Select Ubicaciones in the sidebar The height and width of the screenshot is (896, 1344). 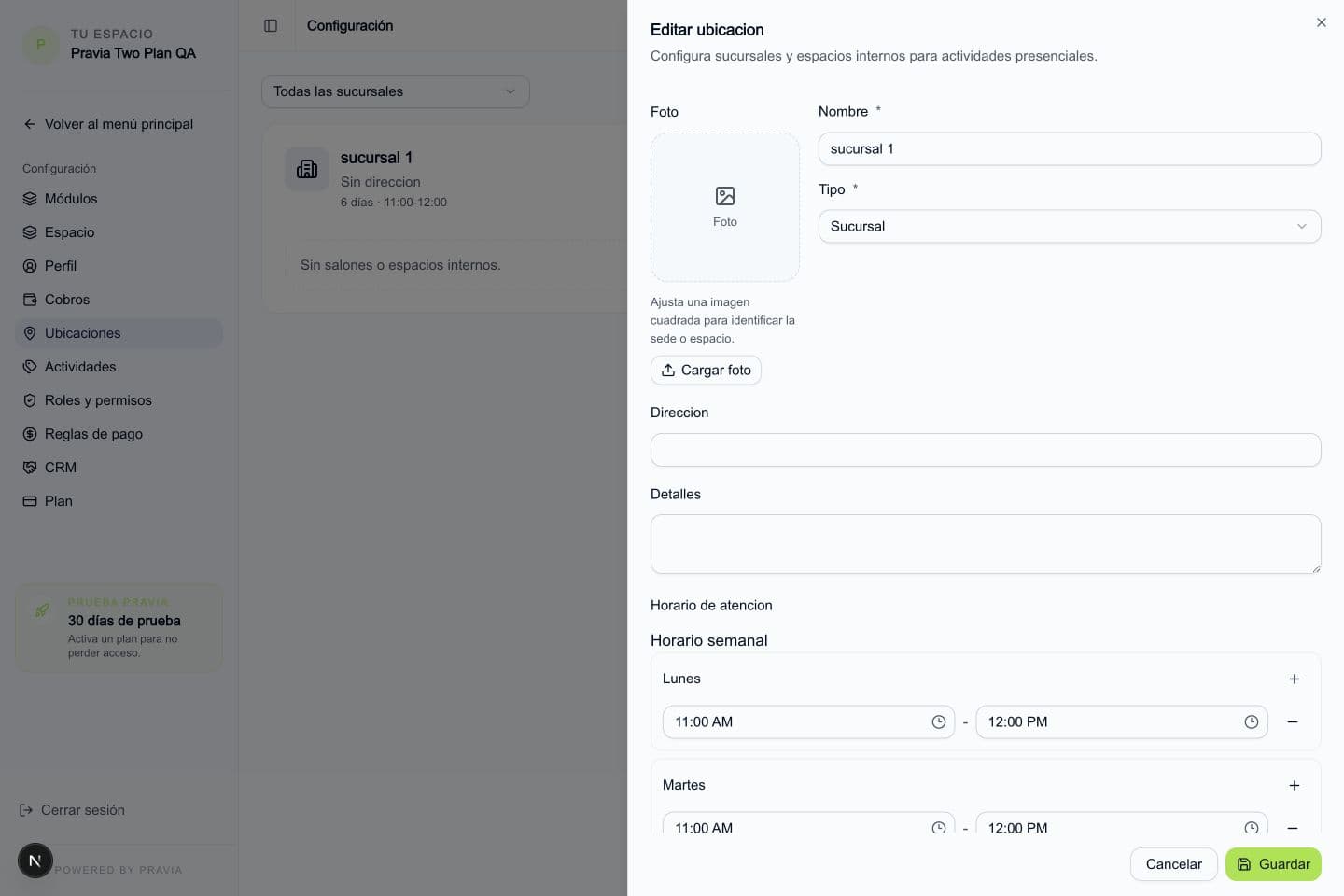click(x=119, y=333)
